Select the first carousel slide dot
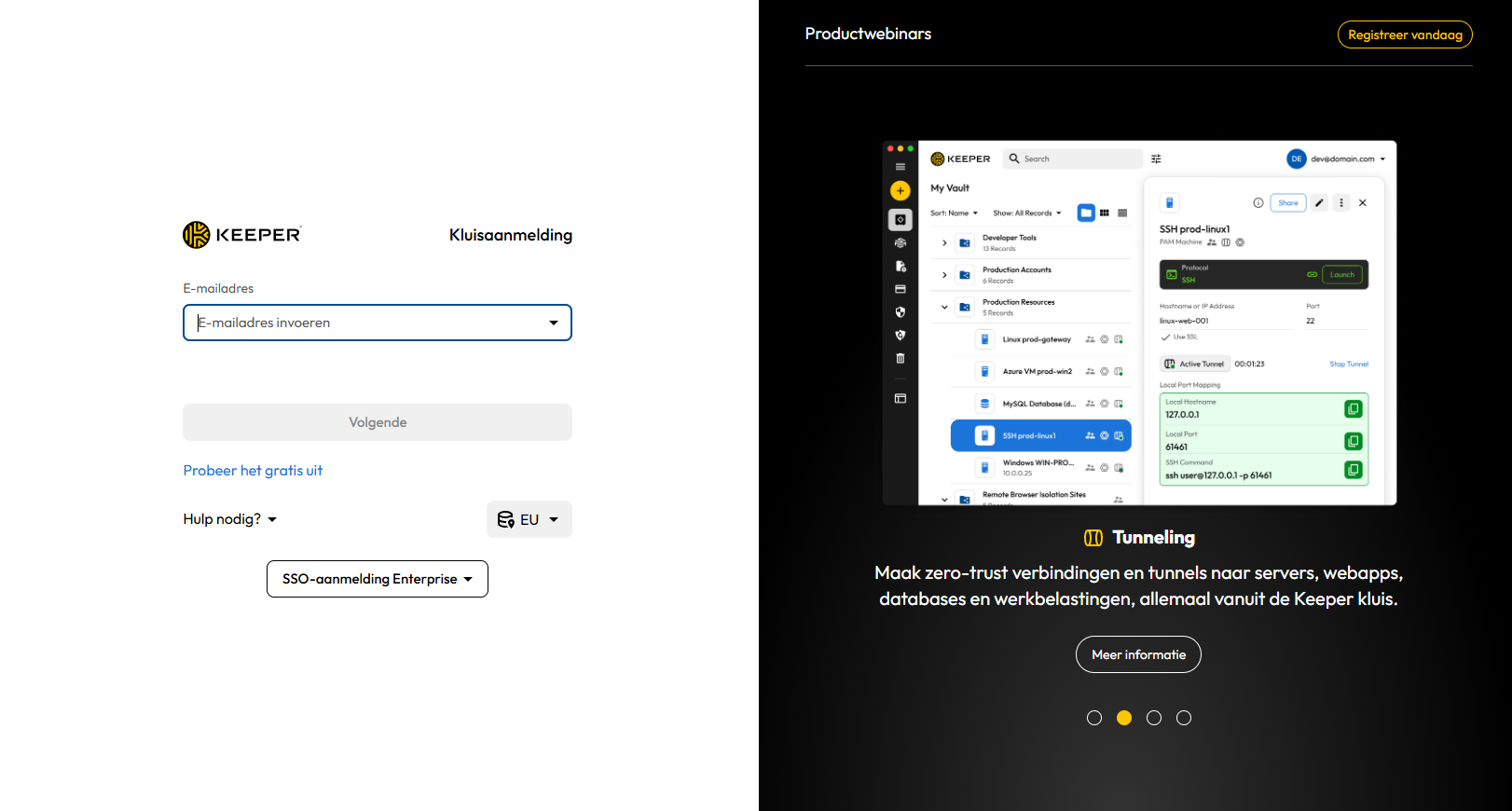The height and width of the screenshot is (811, 1512). 1094,718
